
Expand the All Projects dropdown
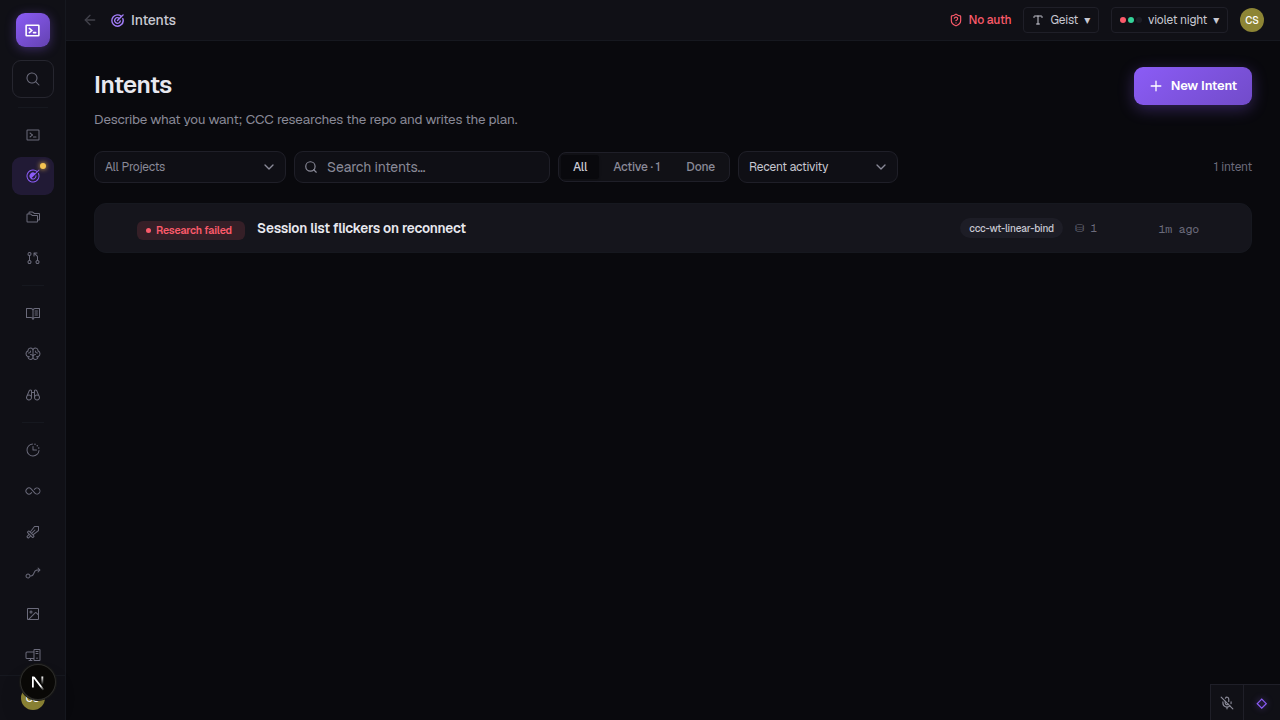(190, 167)
